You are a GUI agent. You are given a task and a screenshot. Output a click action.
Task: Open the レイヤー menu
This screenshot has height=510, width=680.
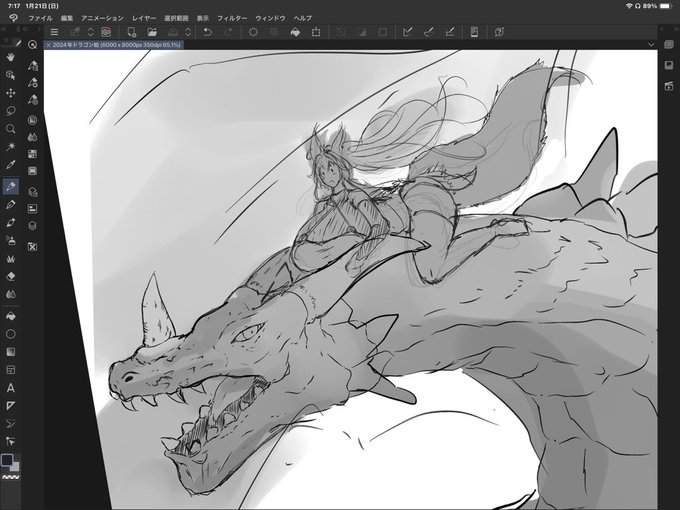[144, 18]
